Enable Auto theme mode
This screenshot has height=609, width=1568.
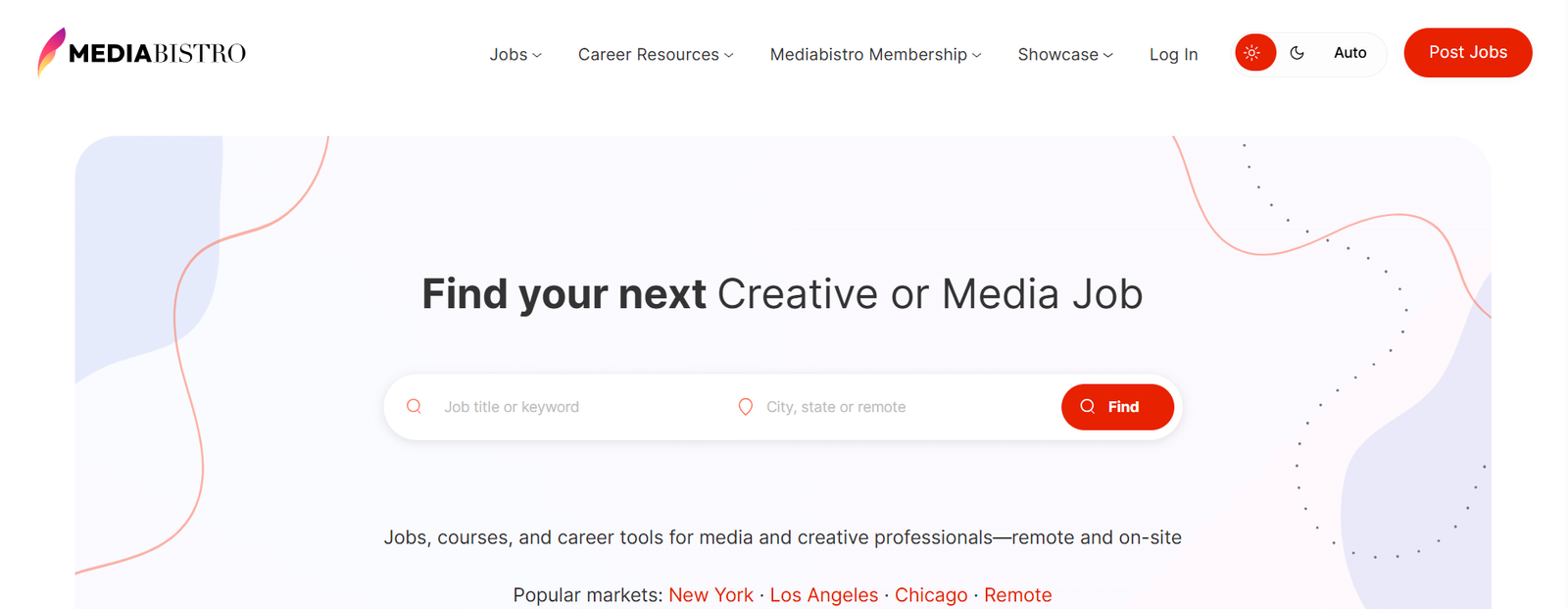1350,53
